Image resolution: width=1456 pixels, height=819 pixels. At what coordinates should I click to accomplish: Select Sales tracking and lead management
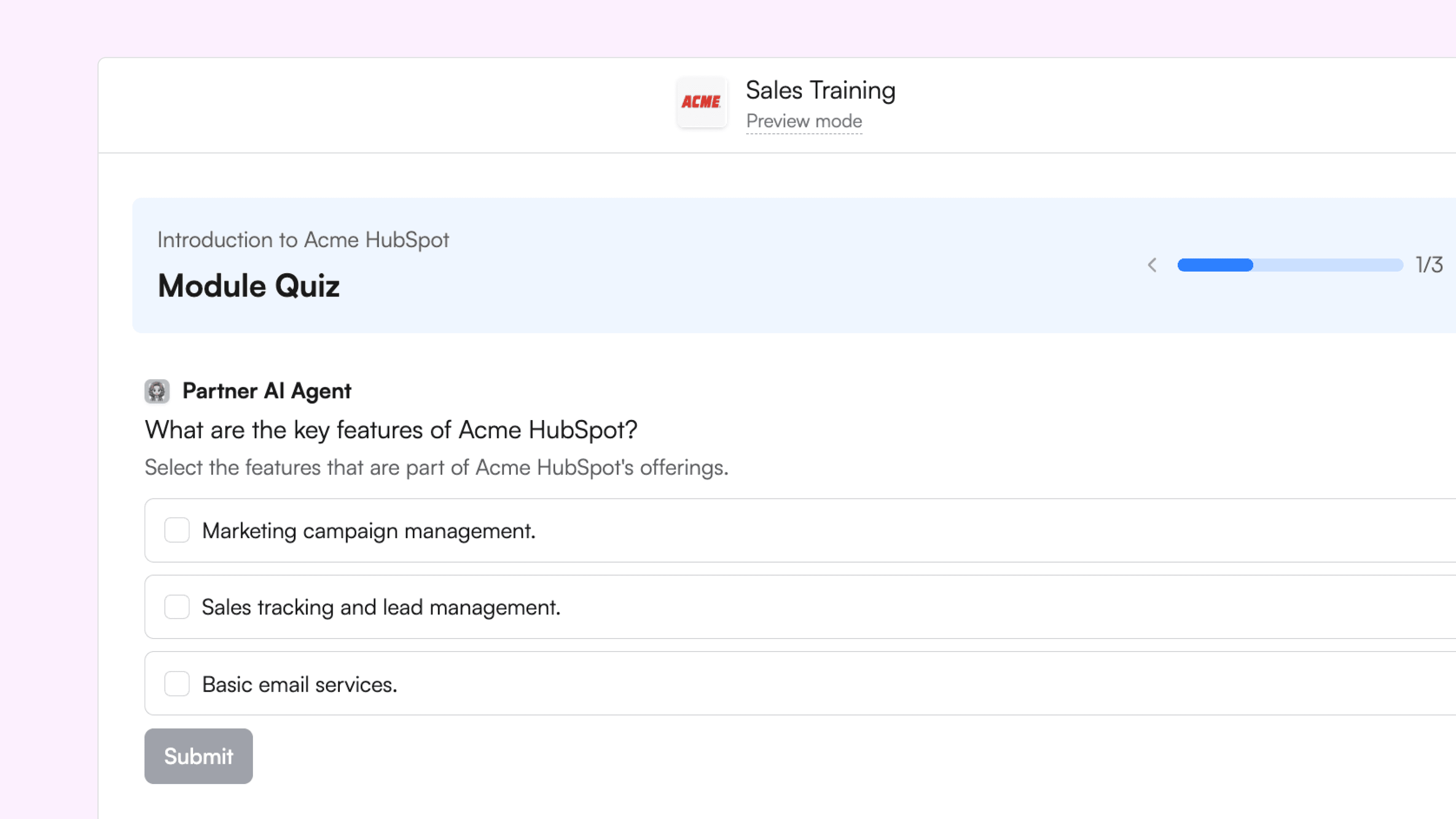pyautogui.click(x=177, y=607)
